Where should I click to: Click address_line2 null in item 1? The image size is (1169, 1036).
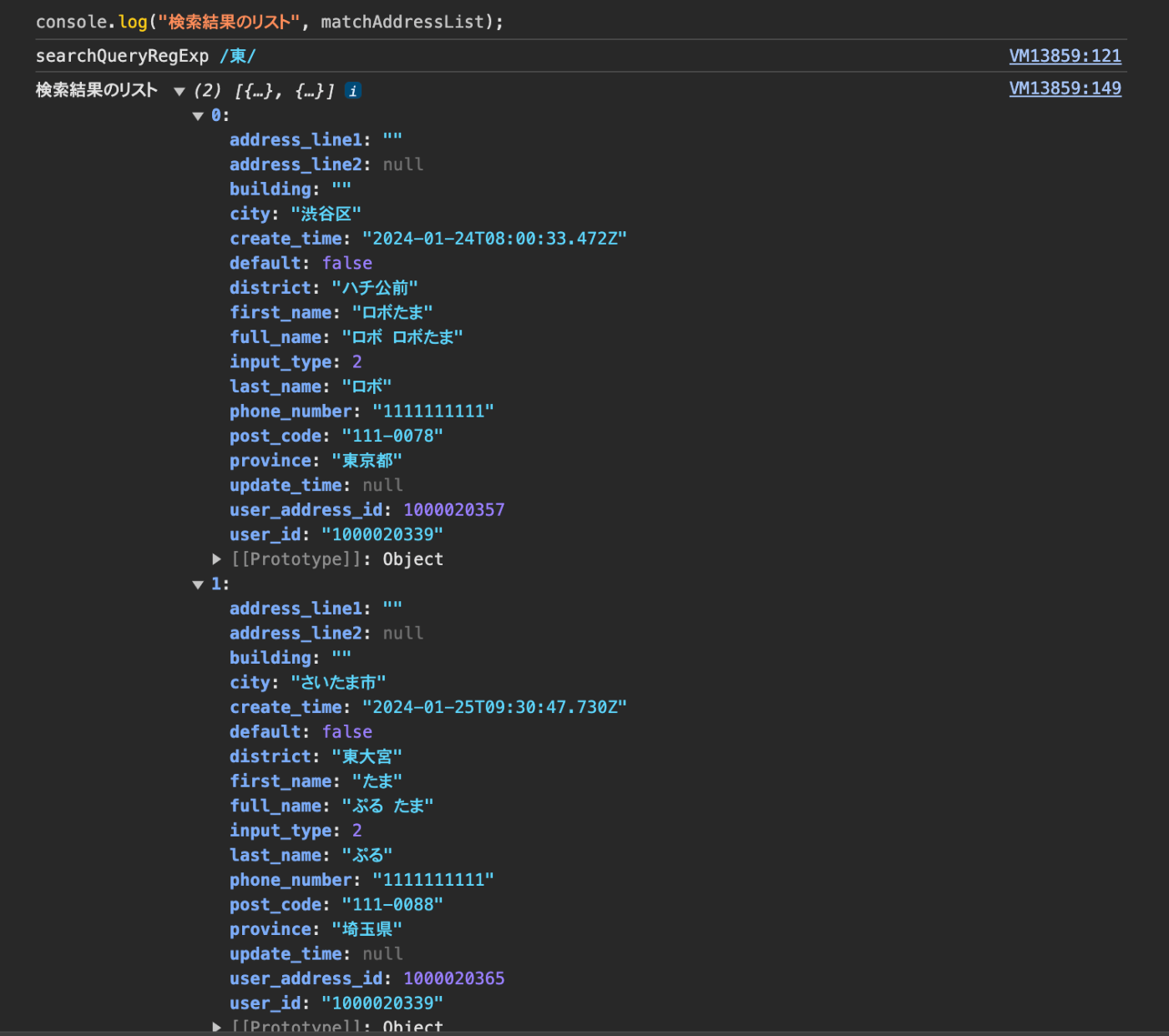(403, 633)
